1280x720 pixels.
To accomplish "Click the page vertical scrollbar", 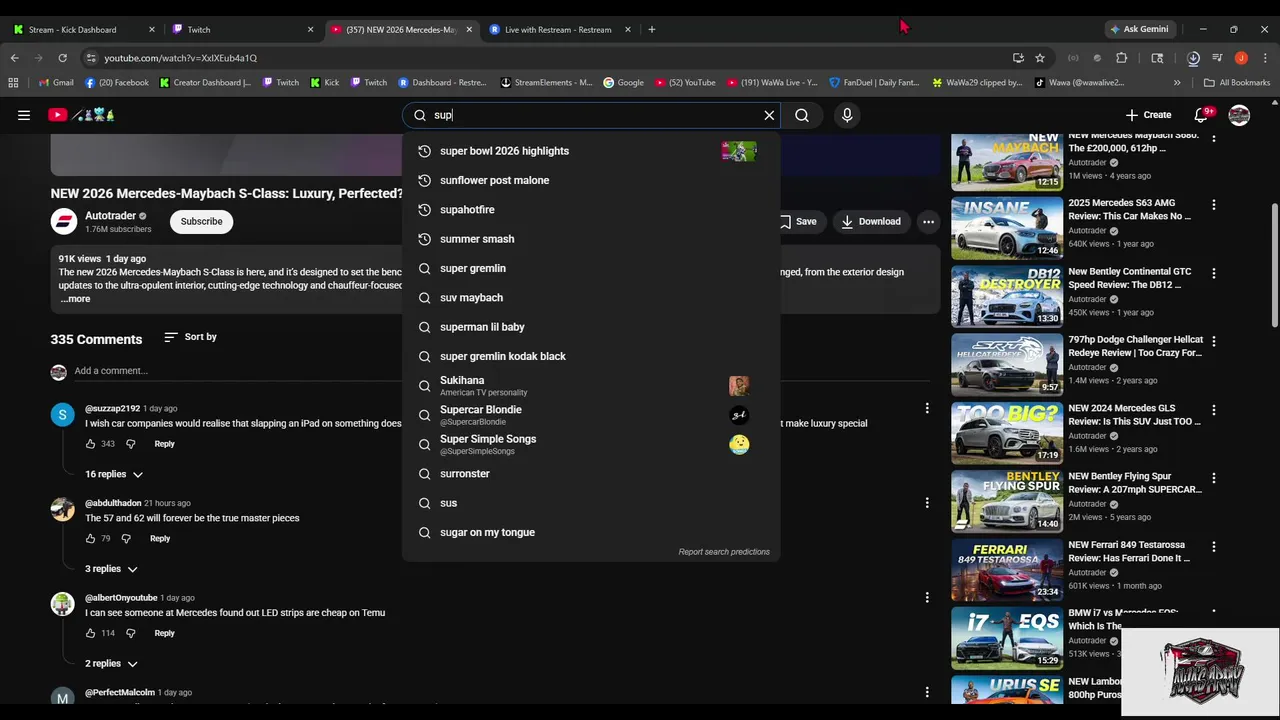I will click(1274, 263).
